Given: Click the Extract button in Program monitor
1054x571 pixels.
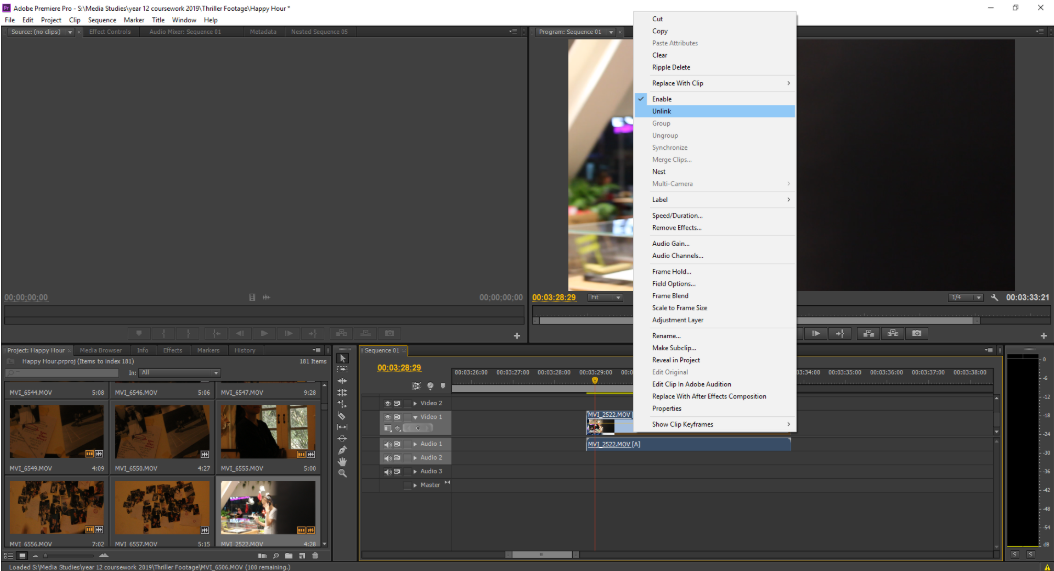Looking at the screenshot, I should point(893,334).
